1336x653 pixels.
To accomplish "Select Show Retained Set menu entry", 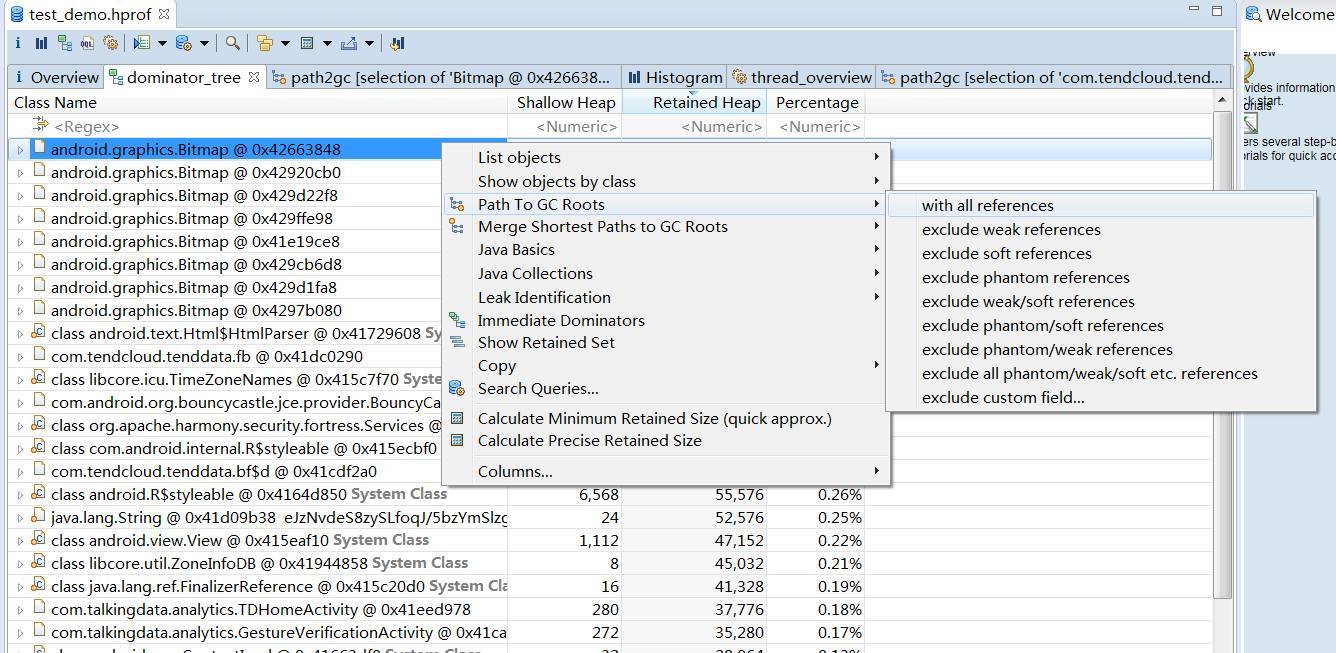I will click(666, 342).
